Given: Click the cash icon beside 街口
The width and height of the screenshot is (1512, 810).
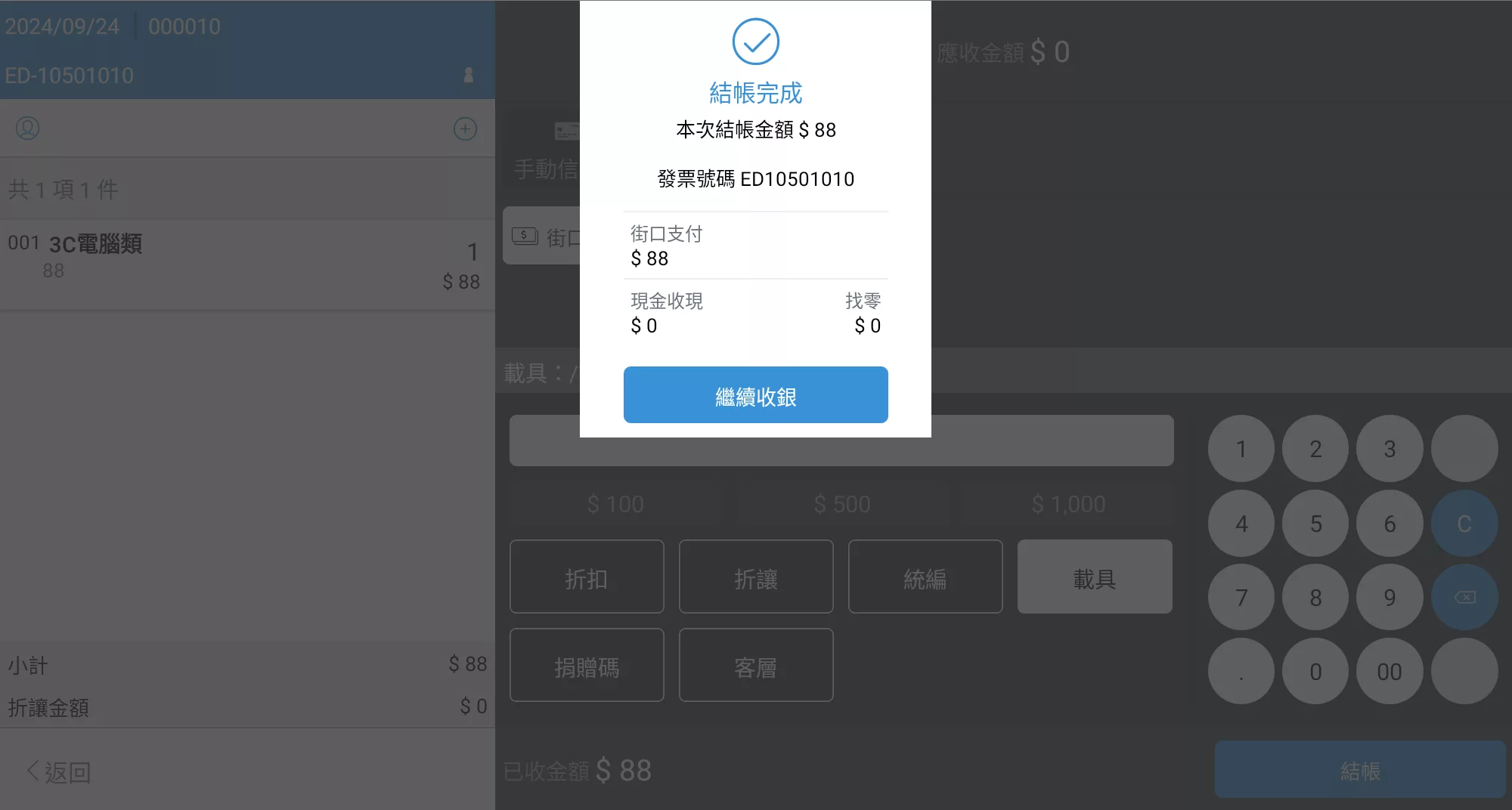Looking at the screenshot, I should pyautogui.click(x=525, y=236).
